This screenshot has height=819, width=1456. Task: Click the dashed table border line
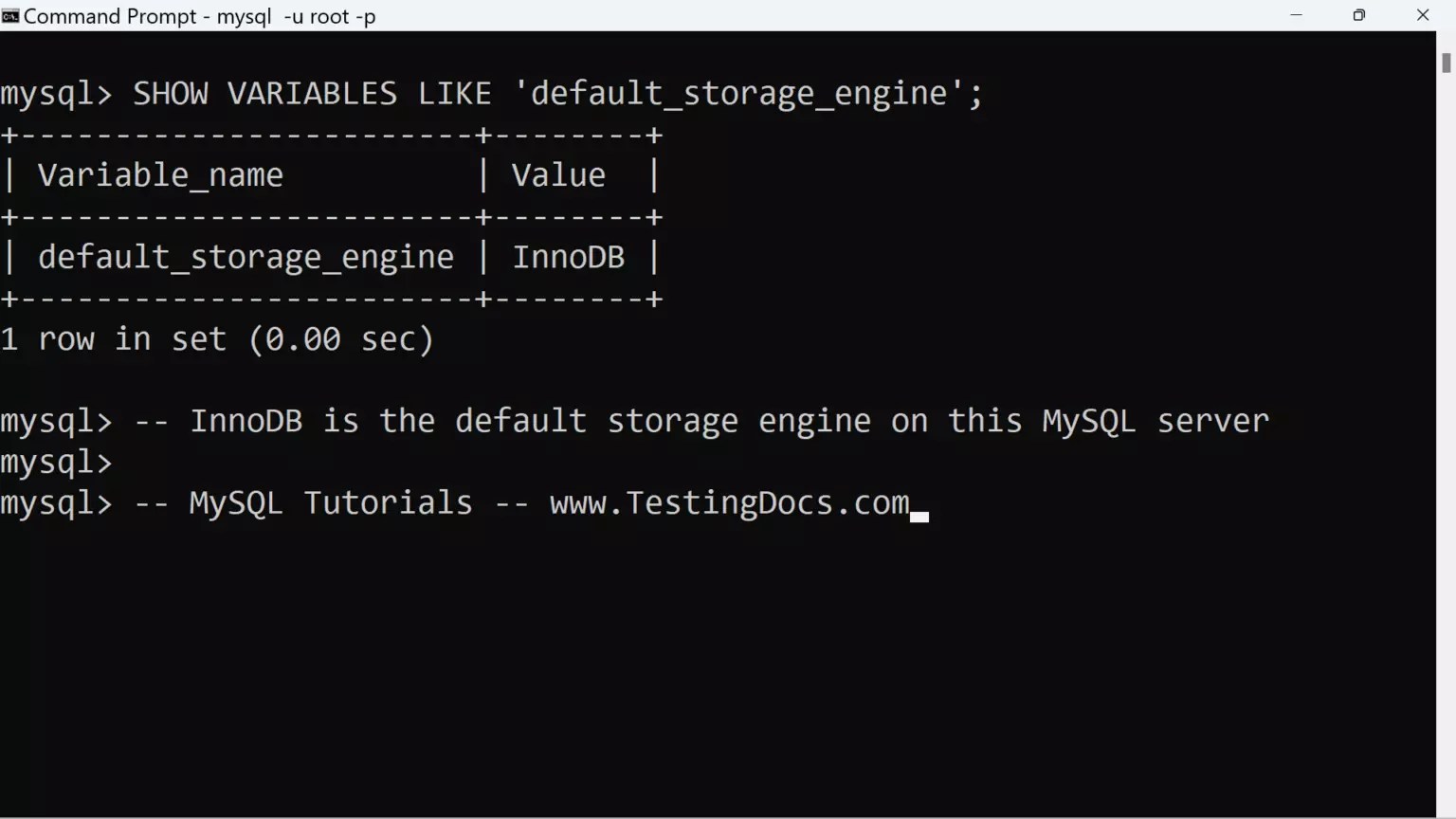(332, 298)
